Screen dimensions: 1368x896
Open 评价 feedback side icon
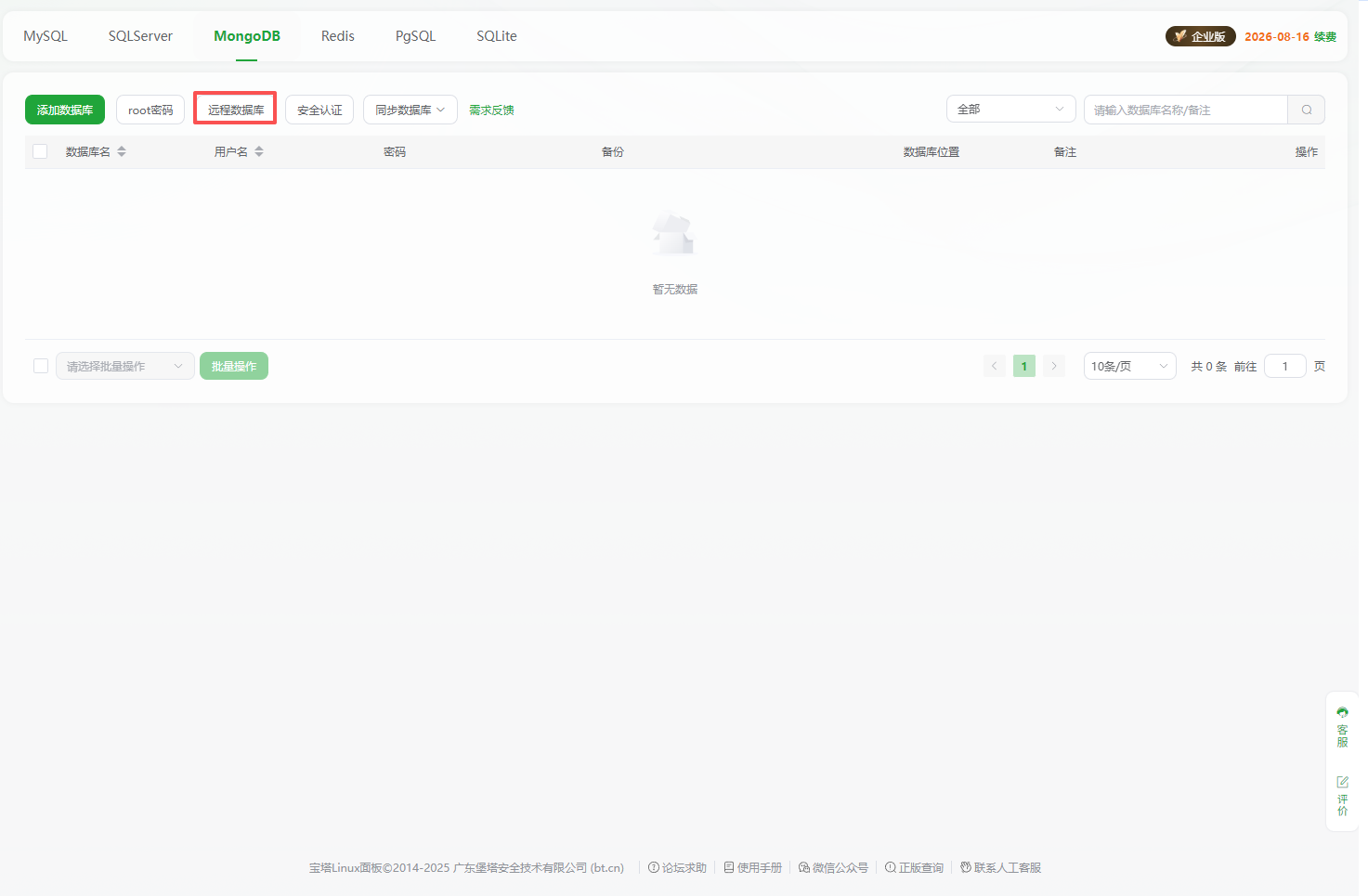coord(1342,796)
